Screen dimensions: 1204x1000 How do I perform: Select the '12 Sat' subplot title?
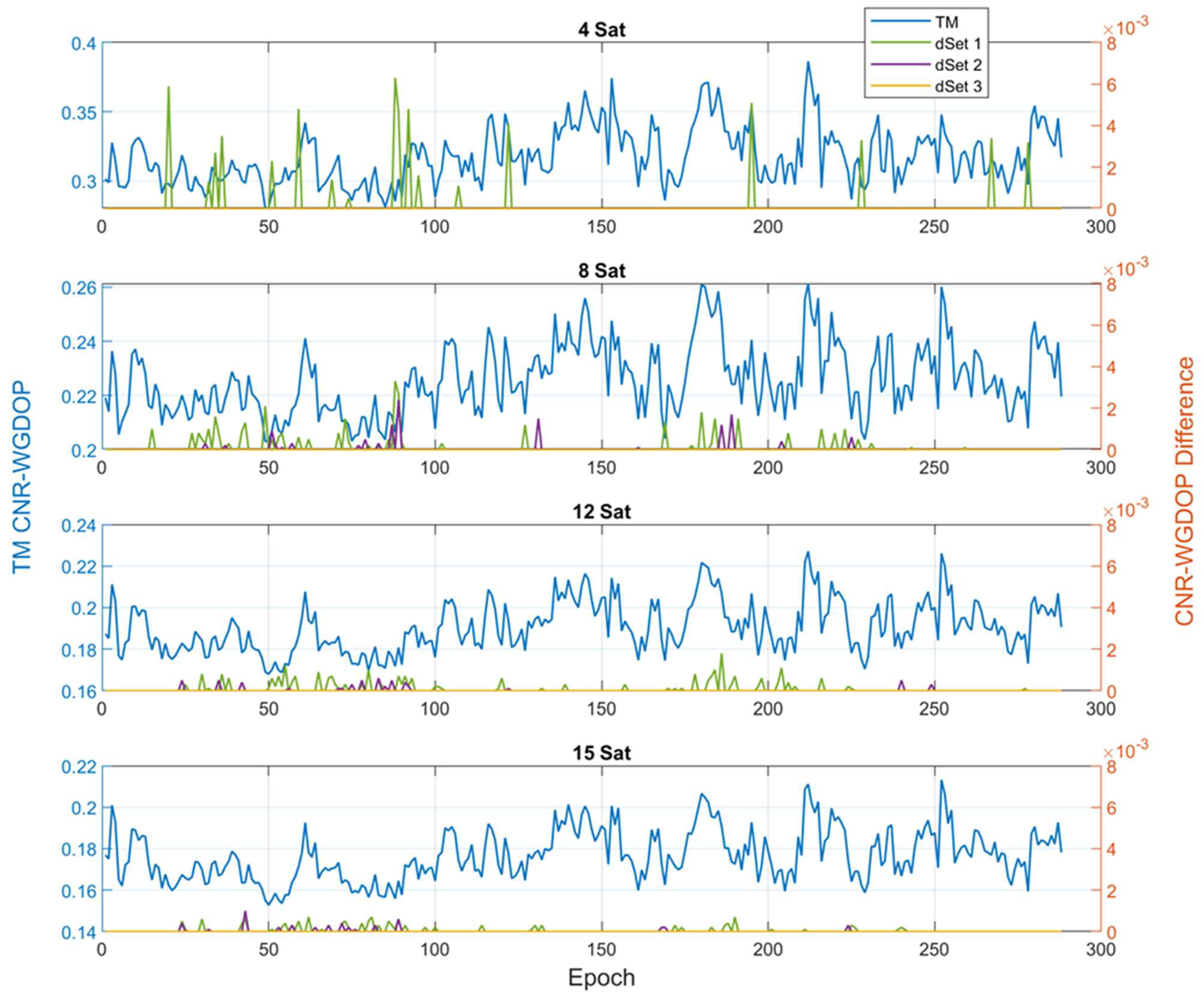tap(602, 511)
